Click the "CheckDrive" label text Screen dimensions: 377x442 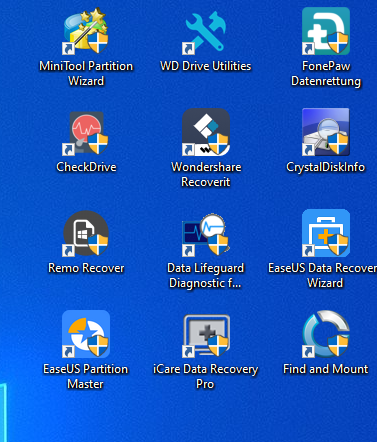pyautogui.click(x=86, y=167)
